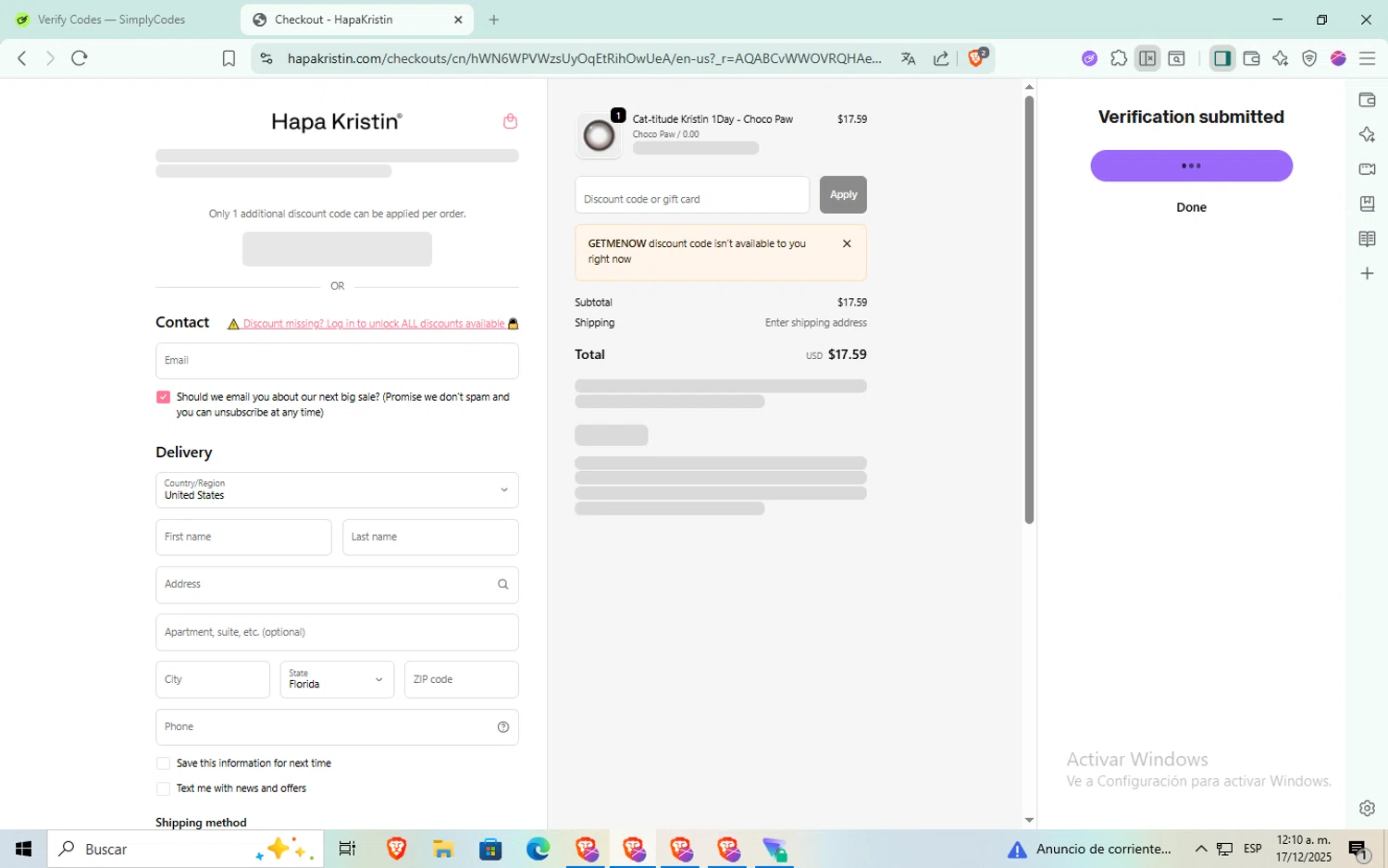The image size is (1388, 868).
Task: Click the address bar URL
Action: (x=584, y=58)
